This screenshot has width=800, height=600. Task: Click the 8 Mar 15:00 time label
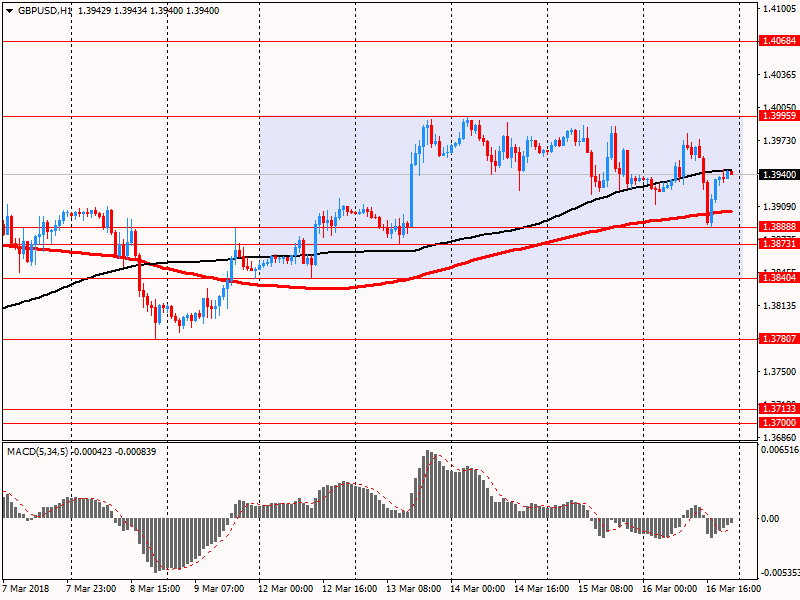click(158, 589)
